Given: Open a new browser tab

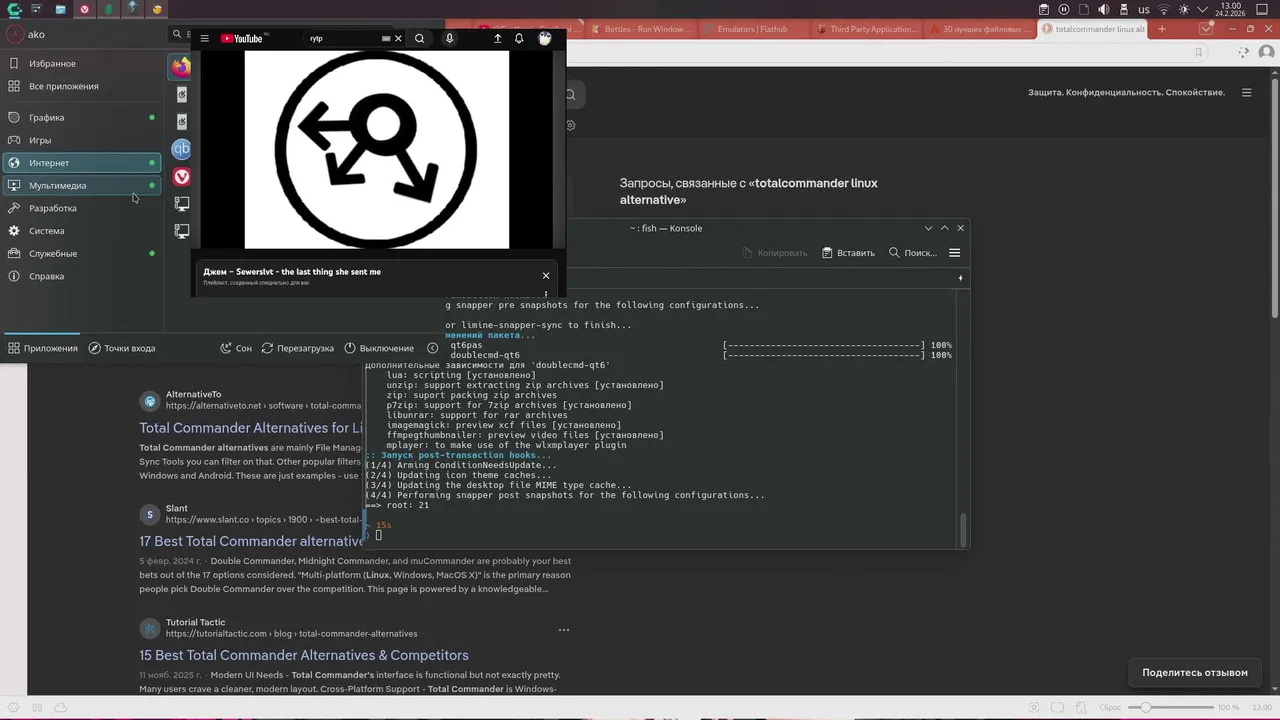Looking at the screenshot, I should click(1162, 29).
